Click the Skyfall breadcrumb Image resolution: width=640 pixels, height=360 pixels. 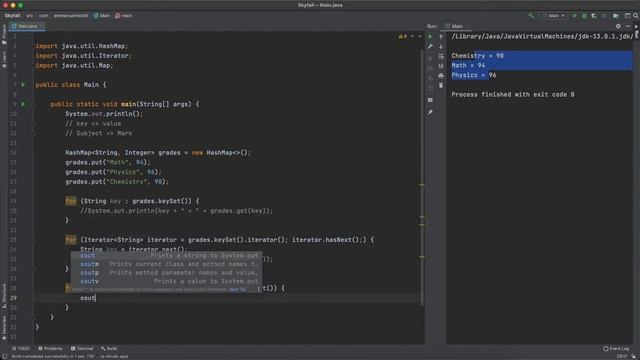coord(12,16)
